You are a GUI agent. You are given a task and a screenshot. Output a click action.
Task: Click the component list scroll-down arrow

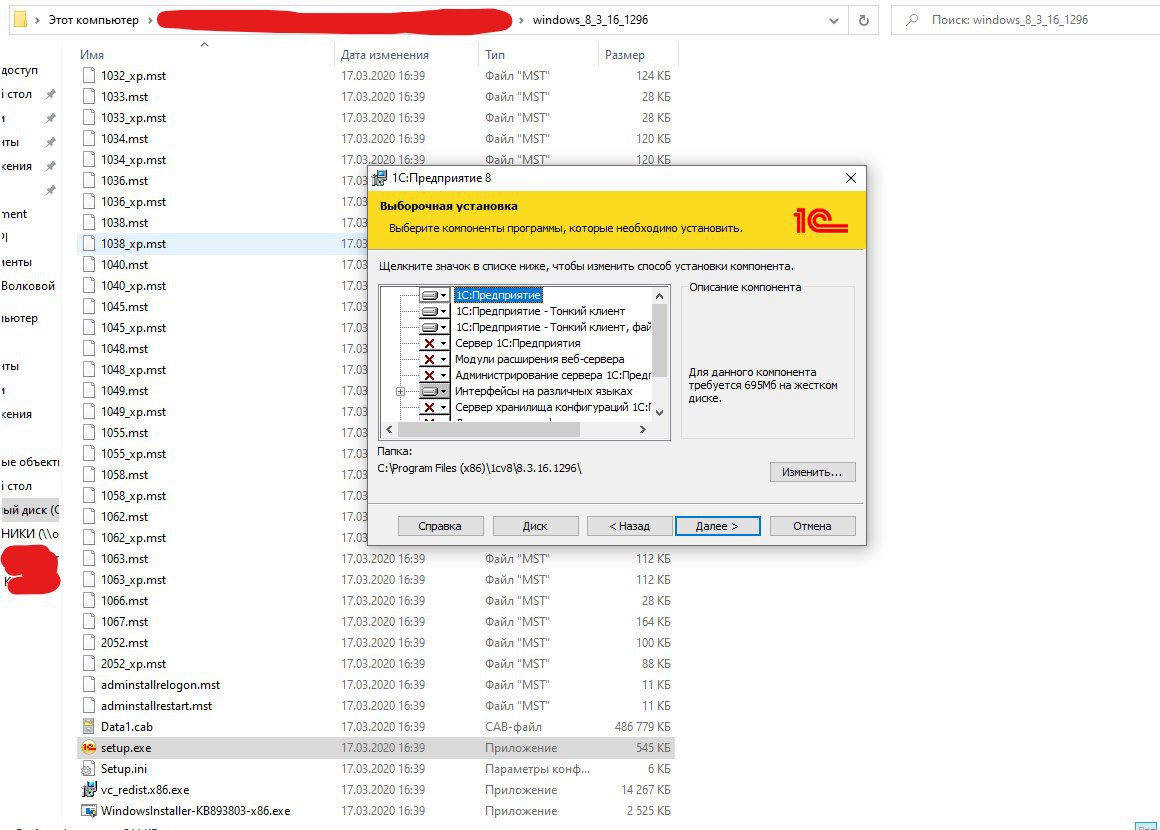(x=660, y=413)
